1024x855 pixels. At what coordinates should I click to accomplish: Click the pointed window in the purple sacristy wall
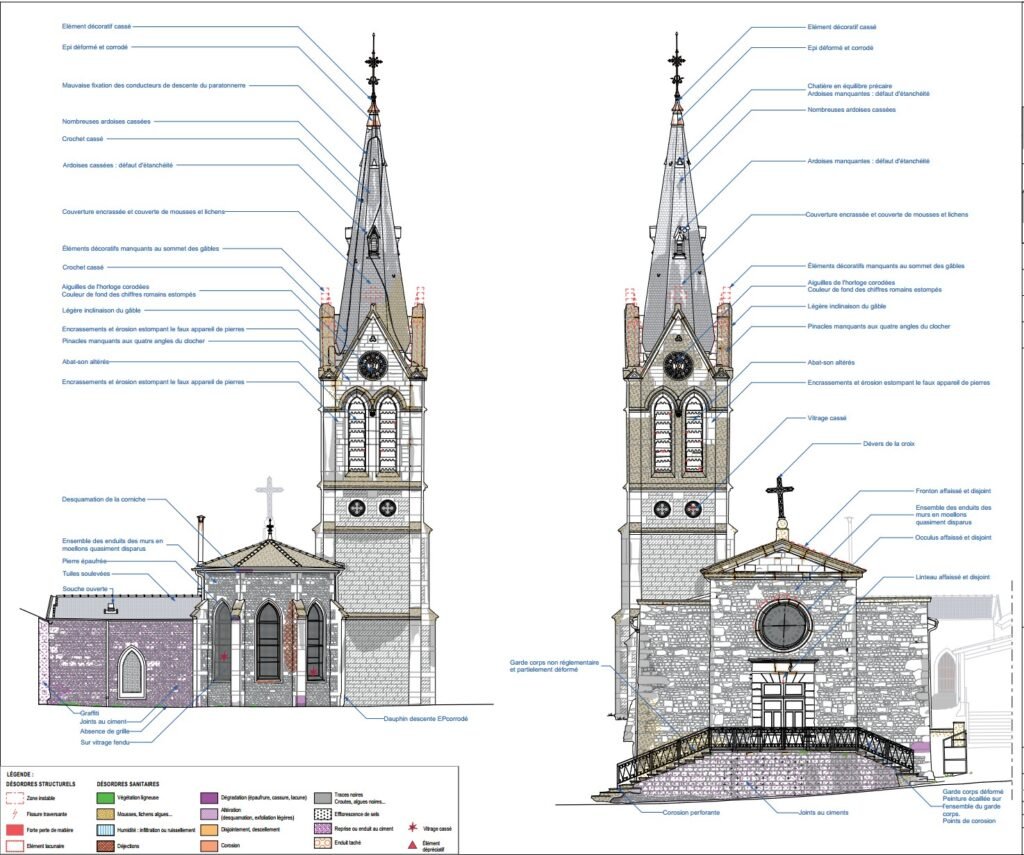tap(132, 671)
